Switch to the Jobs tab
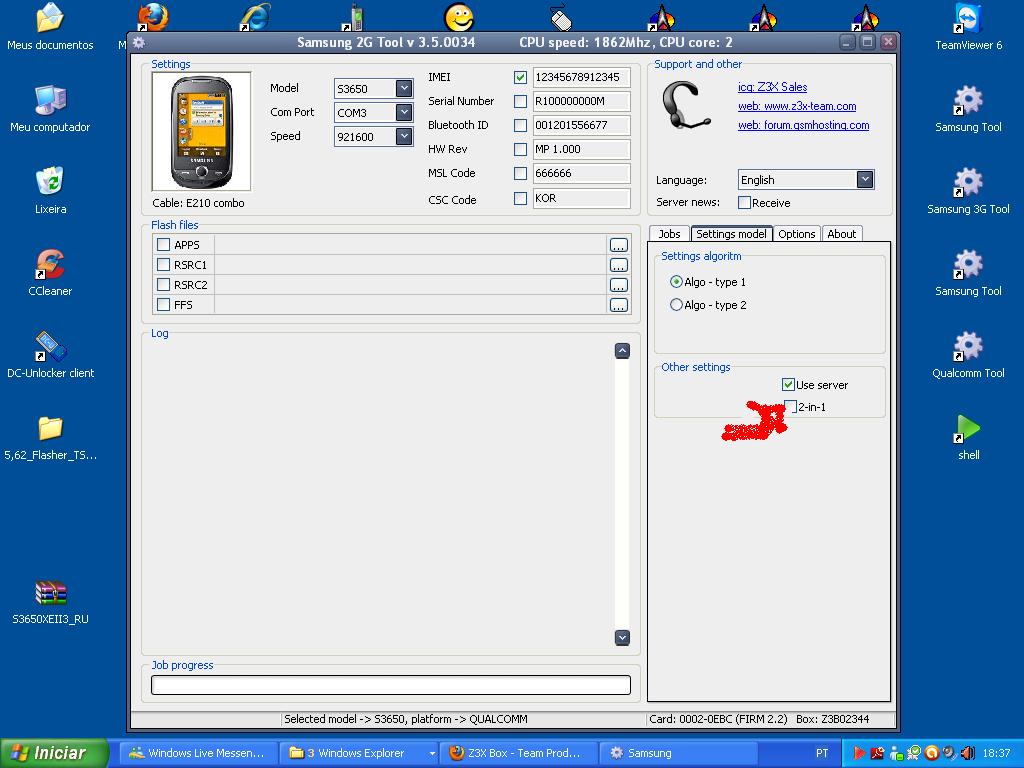The image size is (1024, 768). (669, 234)
